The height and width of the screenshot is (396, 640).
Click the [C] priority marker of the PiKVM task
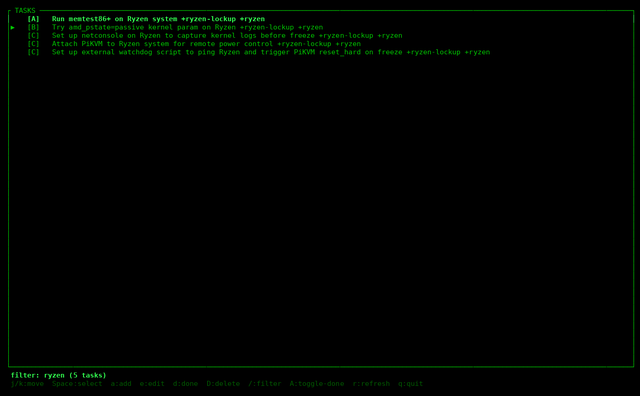[x=33, y=44]
